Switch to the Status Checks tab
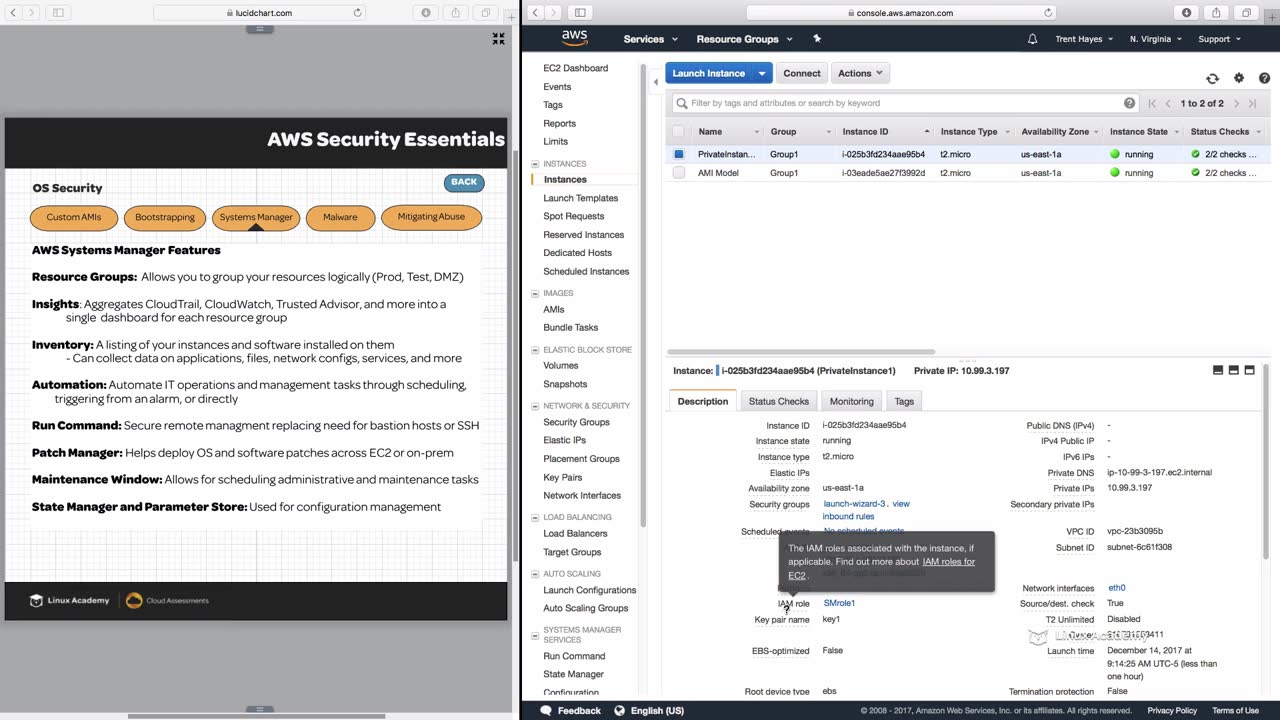This screenshot has height=720, width=1280. point(779,401)
